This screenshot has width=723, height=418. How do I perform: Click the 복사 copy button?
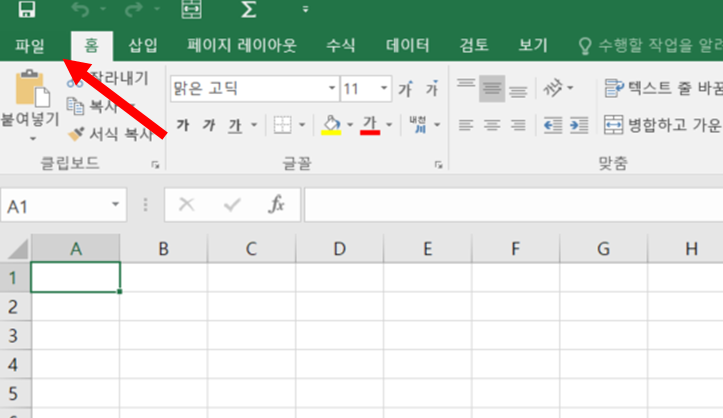[95, 106]
